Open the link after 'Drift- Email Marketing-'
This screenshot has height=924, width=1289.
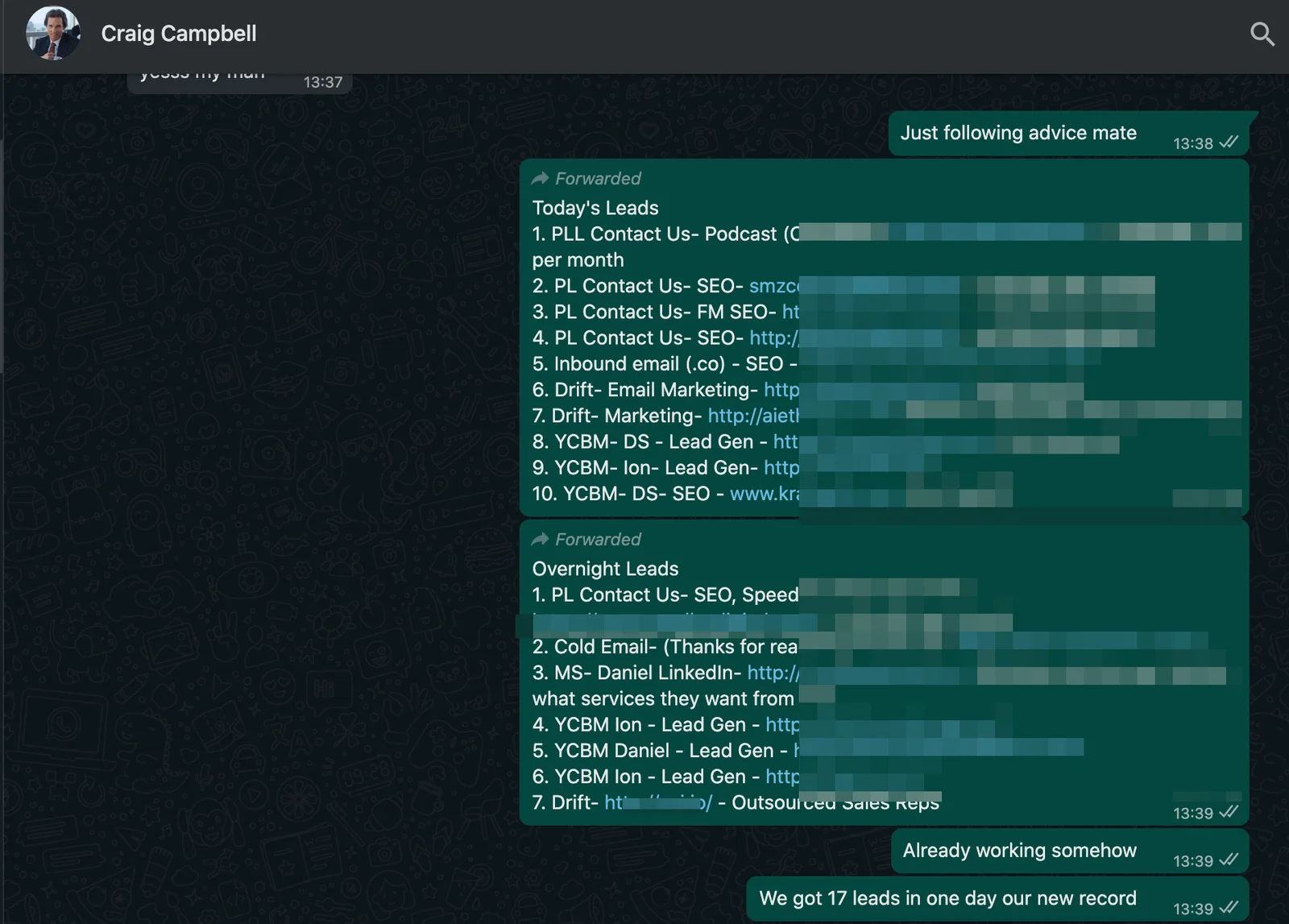(x=781, y=390)
